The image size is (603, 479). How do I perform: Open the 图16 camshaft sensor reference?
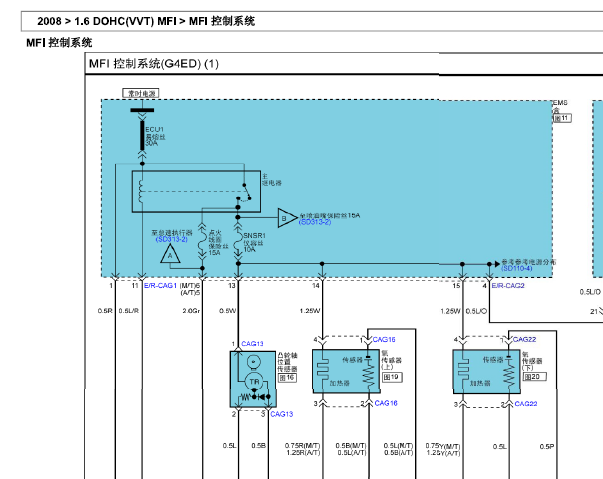pos(287,378)
